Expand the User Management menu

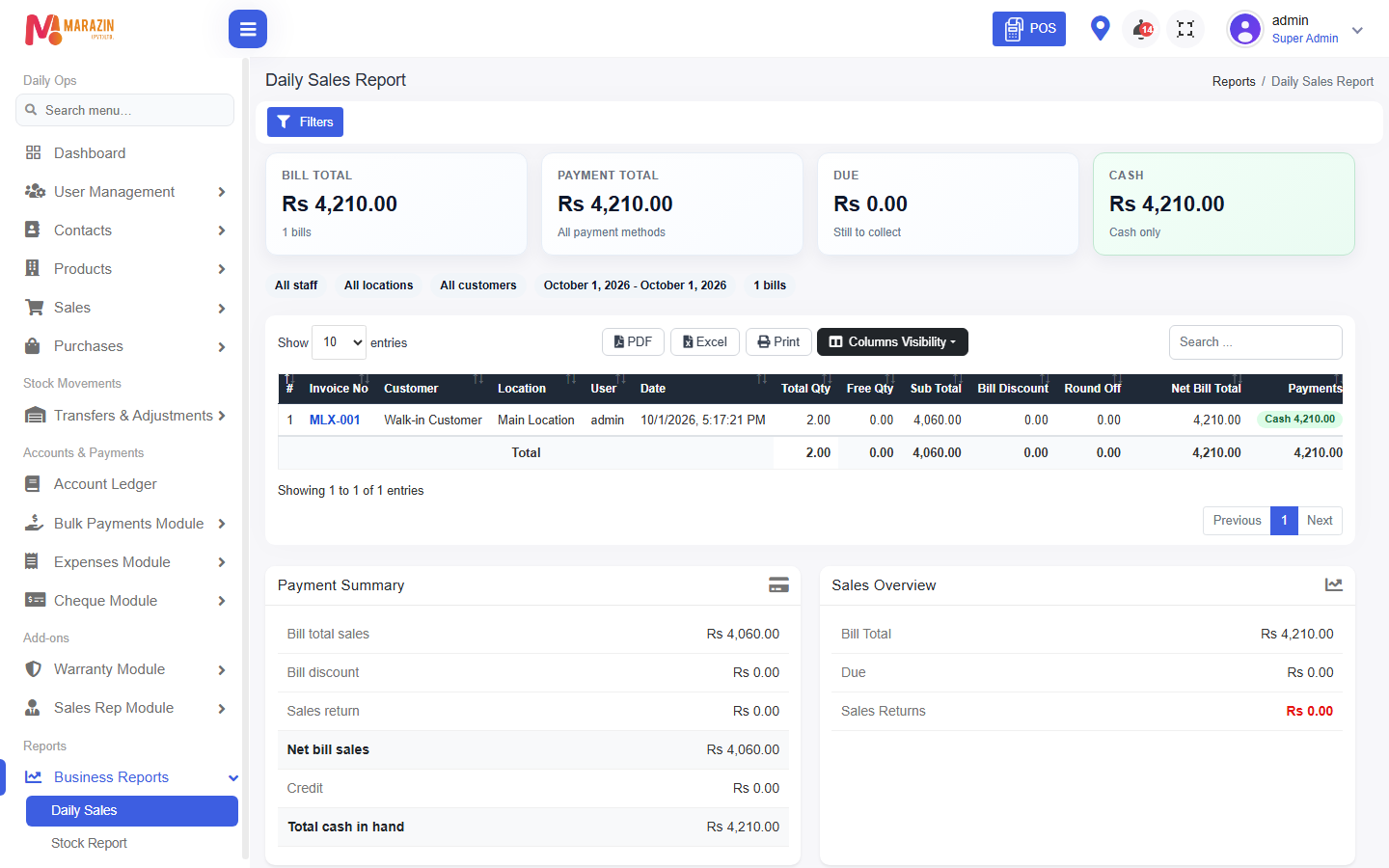[x=125, y=192]
